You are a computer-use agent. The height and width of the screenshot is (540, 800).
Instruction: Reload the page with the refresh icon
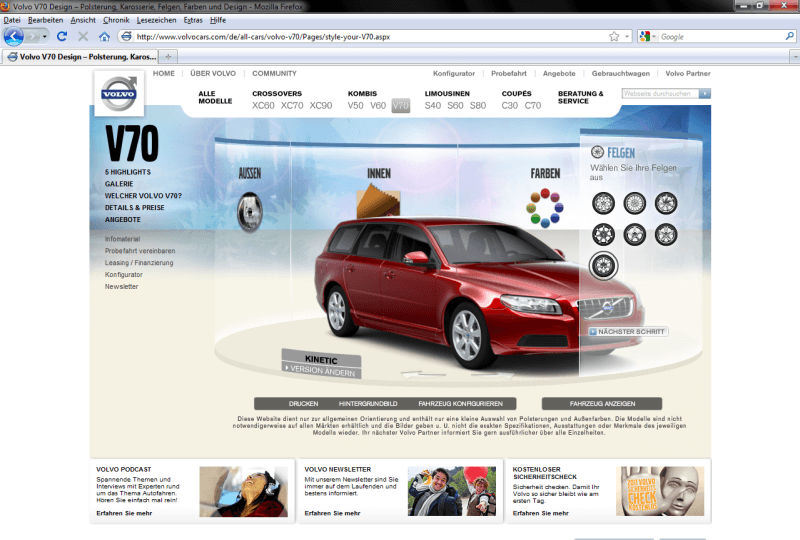62,36
